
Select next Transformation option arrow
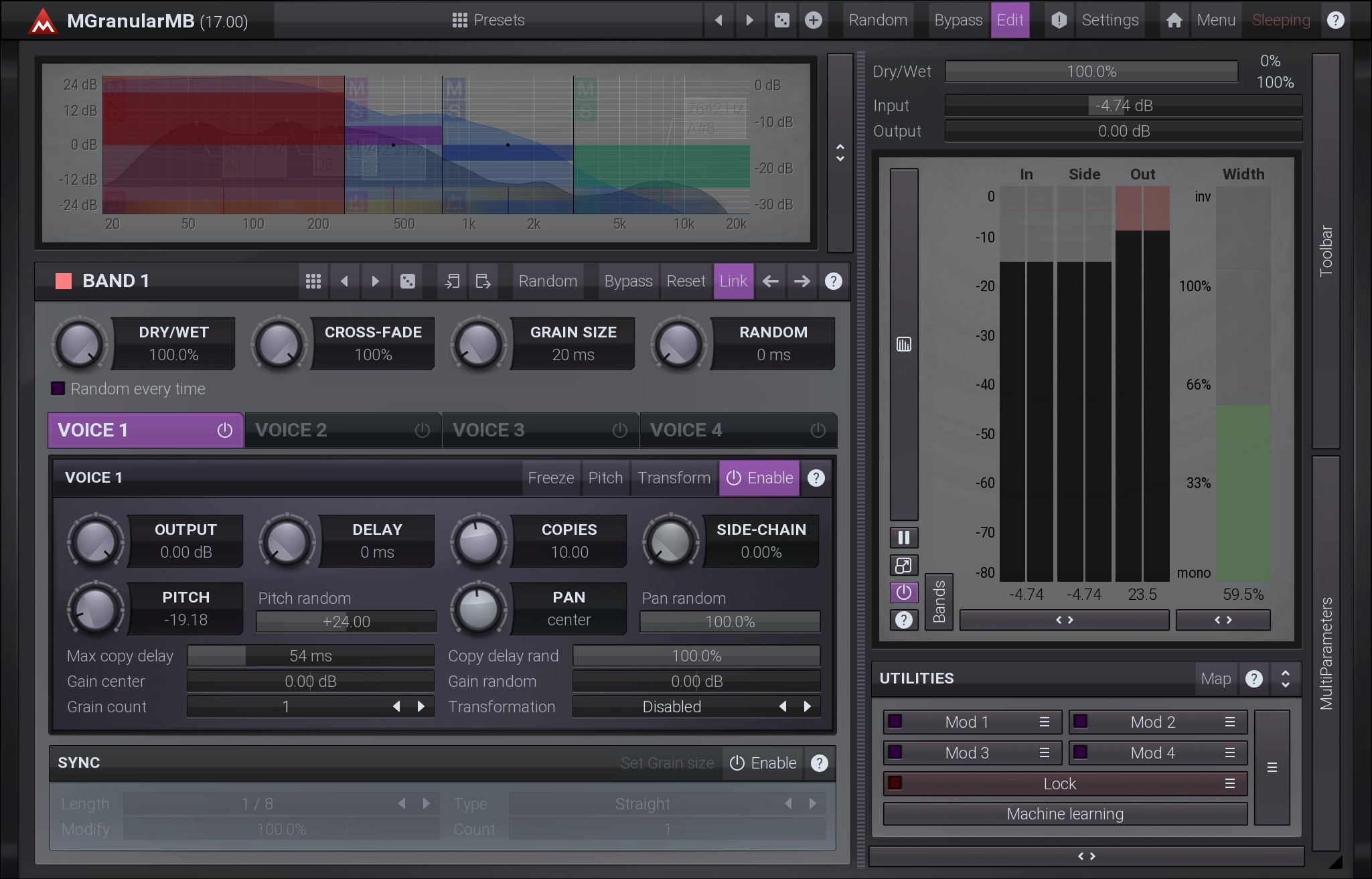click(807, 707)
